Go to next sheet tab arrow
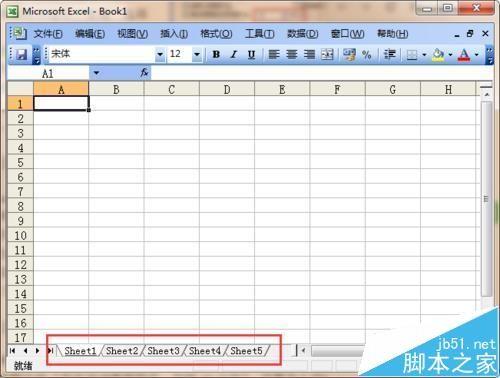Screen dimensions: 500x378 (37, 350)
